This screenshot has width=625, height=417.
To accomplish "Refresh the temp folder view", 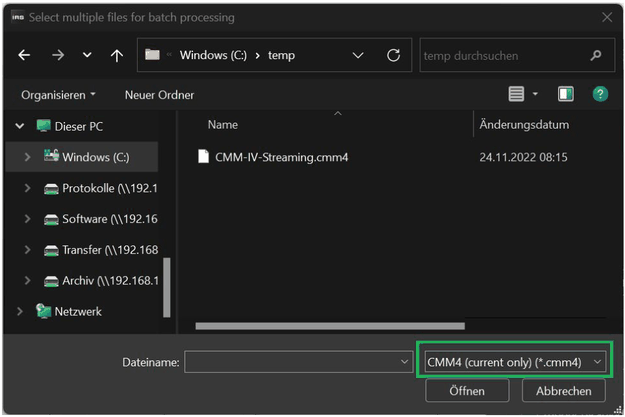I will (393, 55).
